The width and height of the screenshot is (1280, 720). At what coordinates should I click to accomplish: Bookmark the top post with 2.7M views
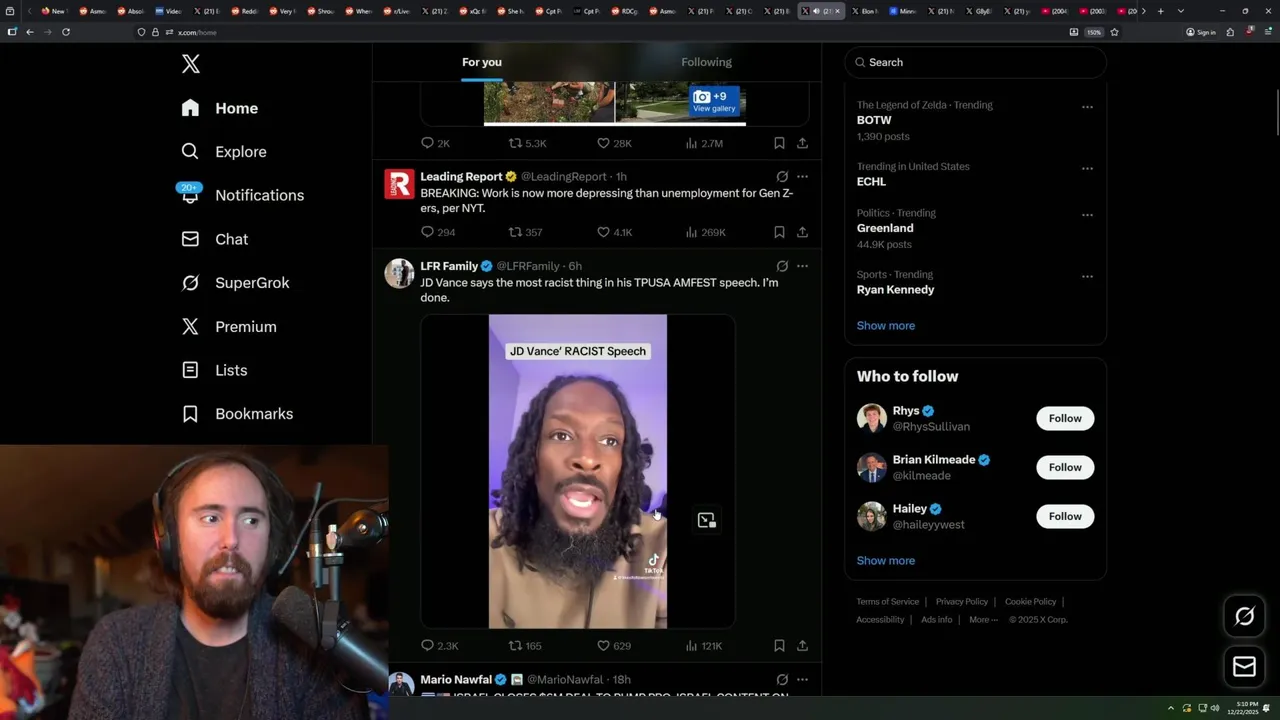[779, 143]
